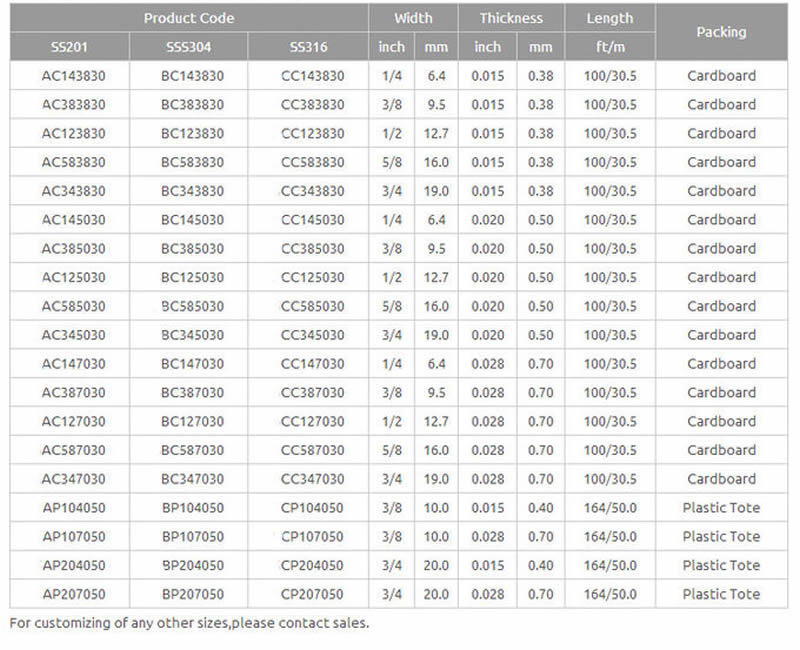The height and width of the screenshot is (650, 800).
Task: Click product code BP104050
Action: (192, 508)
